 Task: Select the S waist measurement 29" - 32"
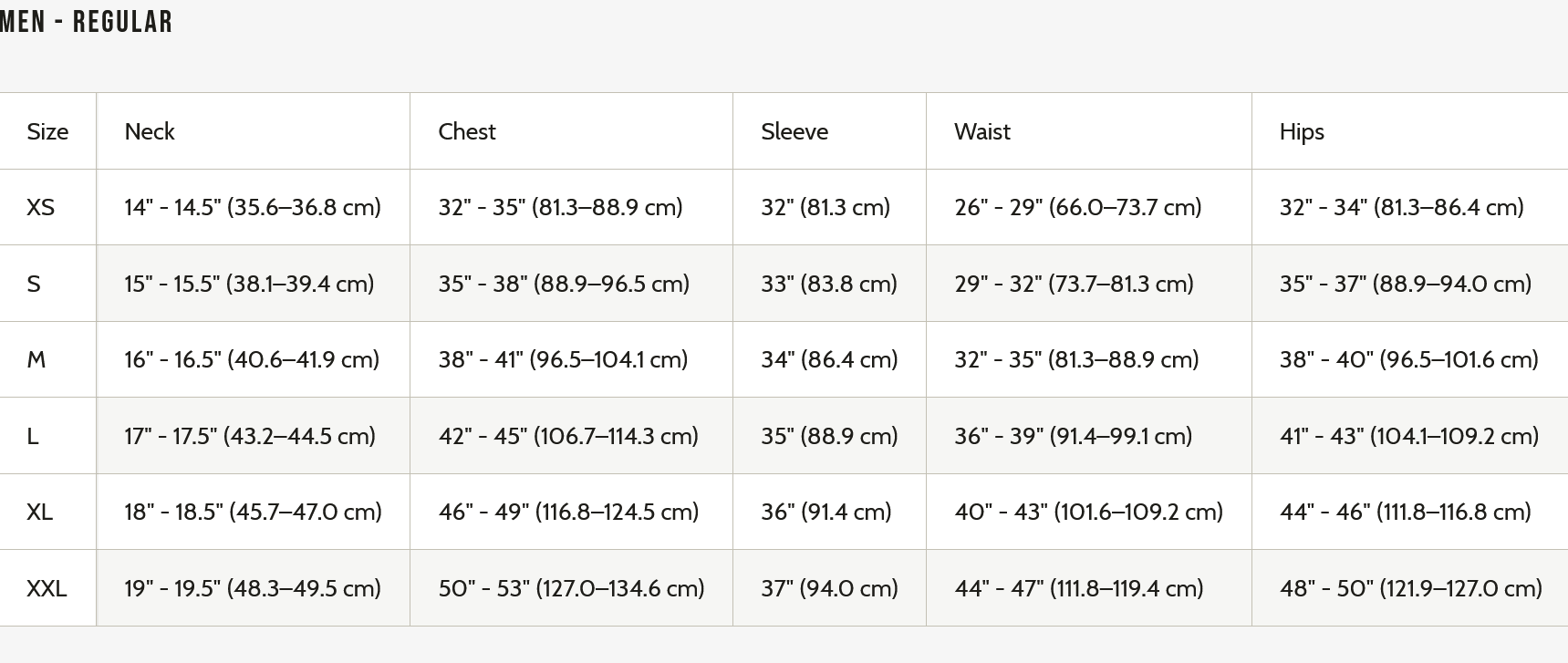(x=1074, y=284)
